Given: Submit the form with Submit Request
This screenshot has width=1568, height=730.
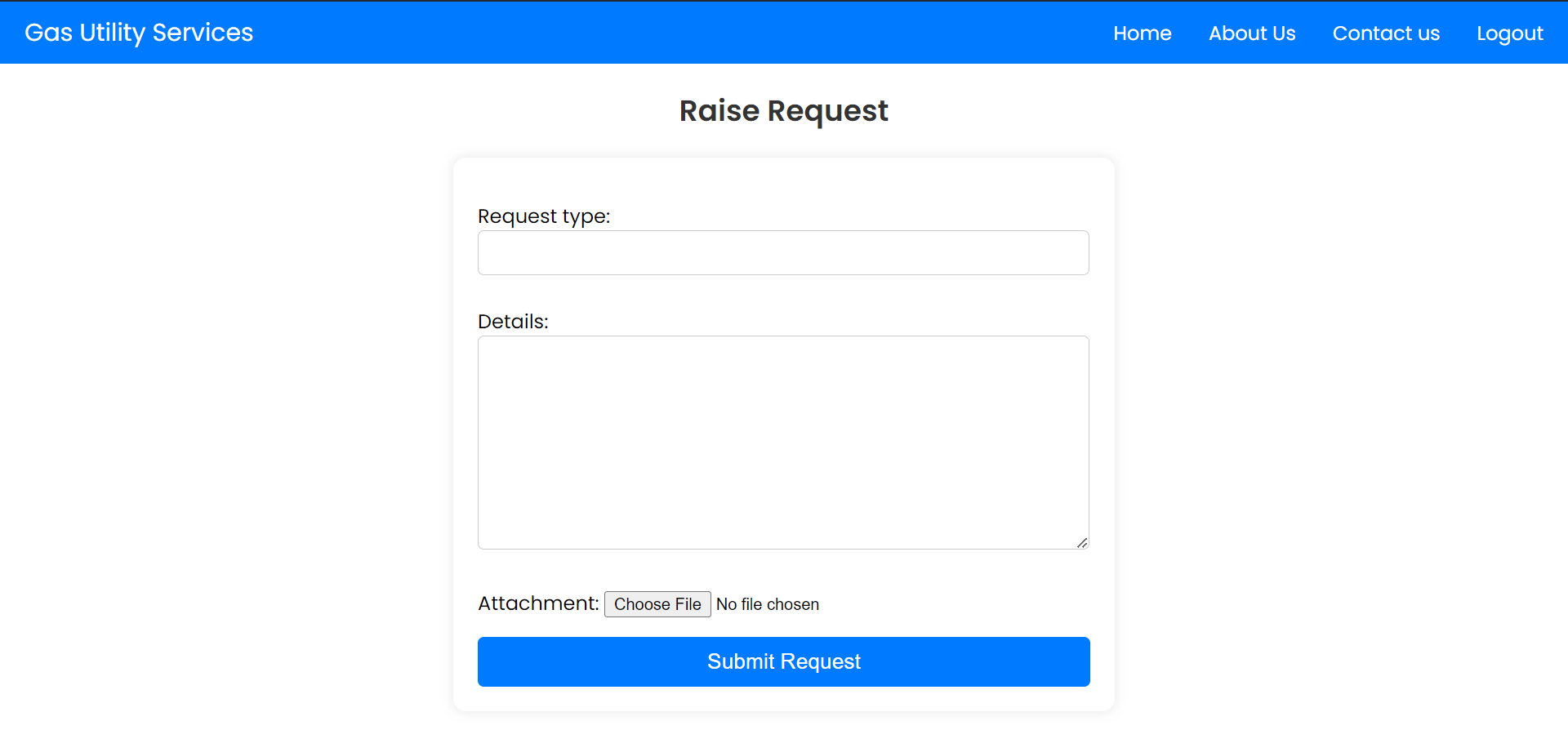Looking at the screenshot, I should [x=784, y=661].
